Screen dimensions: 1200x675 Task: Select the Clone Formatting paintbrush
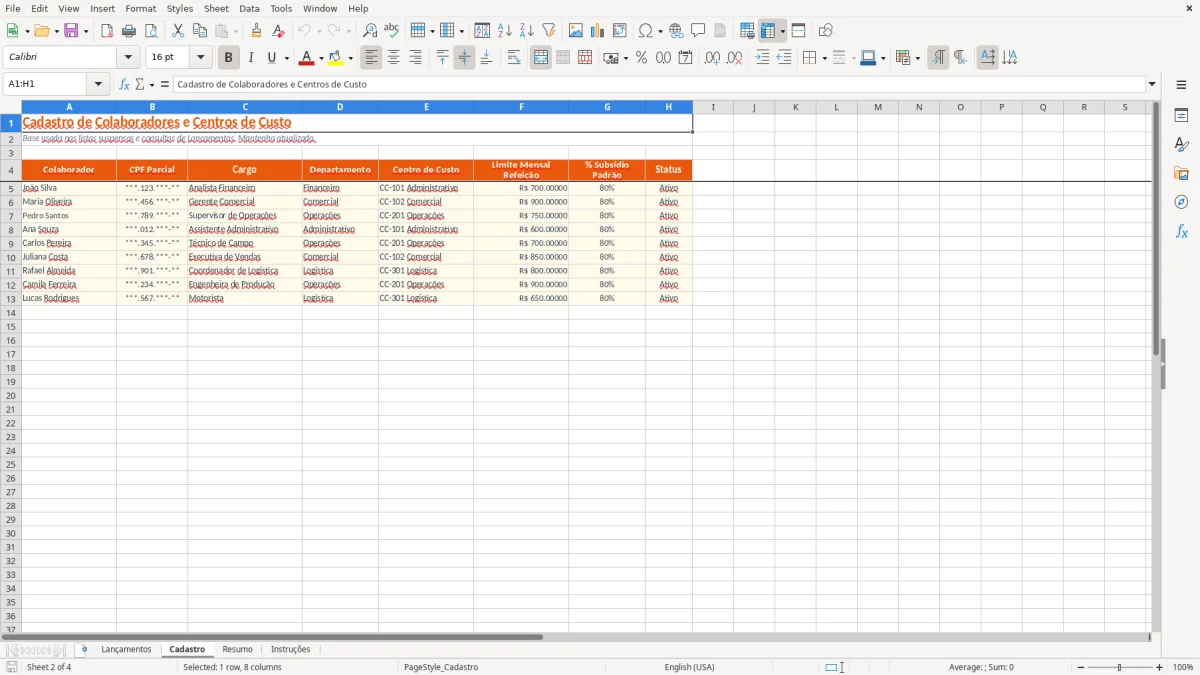point(257,31)
